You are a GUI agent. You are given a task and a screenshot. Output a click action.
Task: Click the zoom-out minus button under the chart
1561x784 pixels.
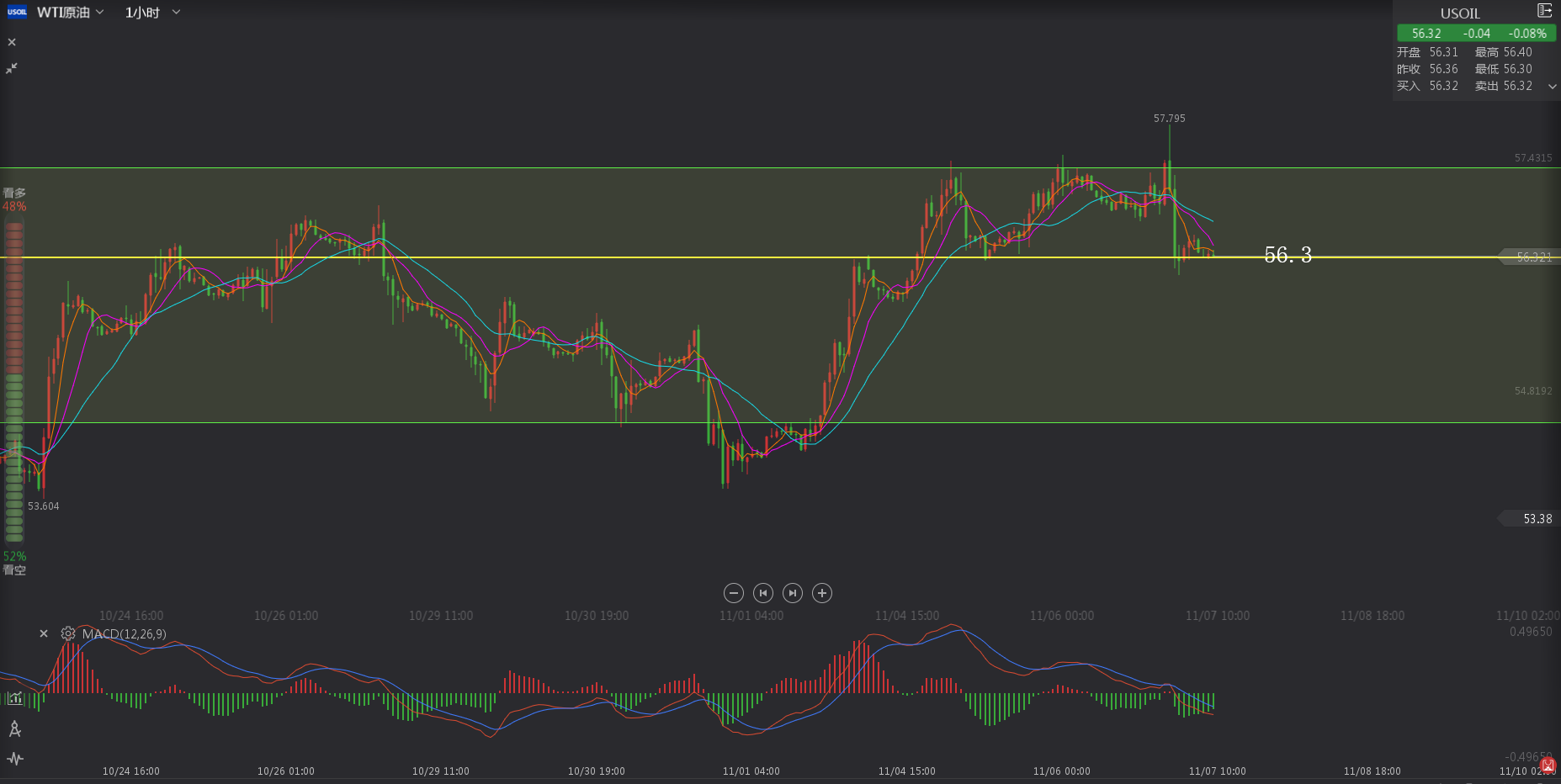734,593
